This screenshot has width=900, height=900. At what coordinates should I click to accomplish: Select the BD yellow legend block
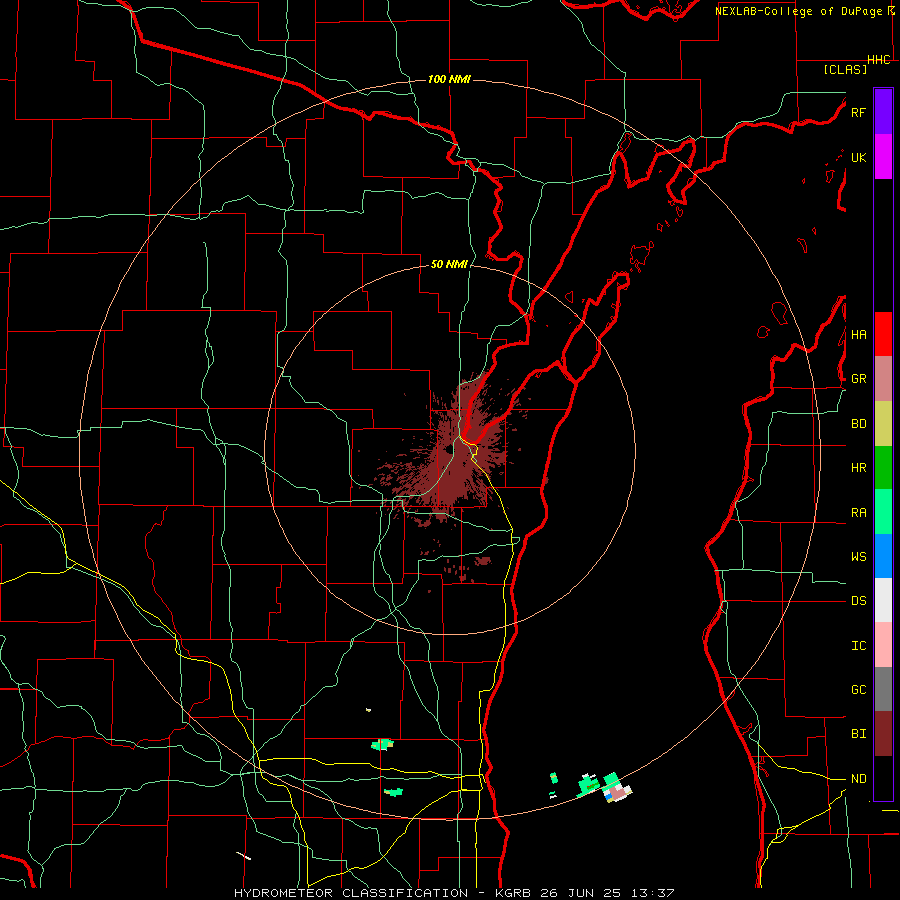click(x=883, y=424)
